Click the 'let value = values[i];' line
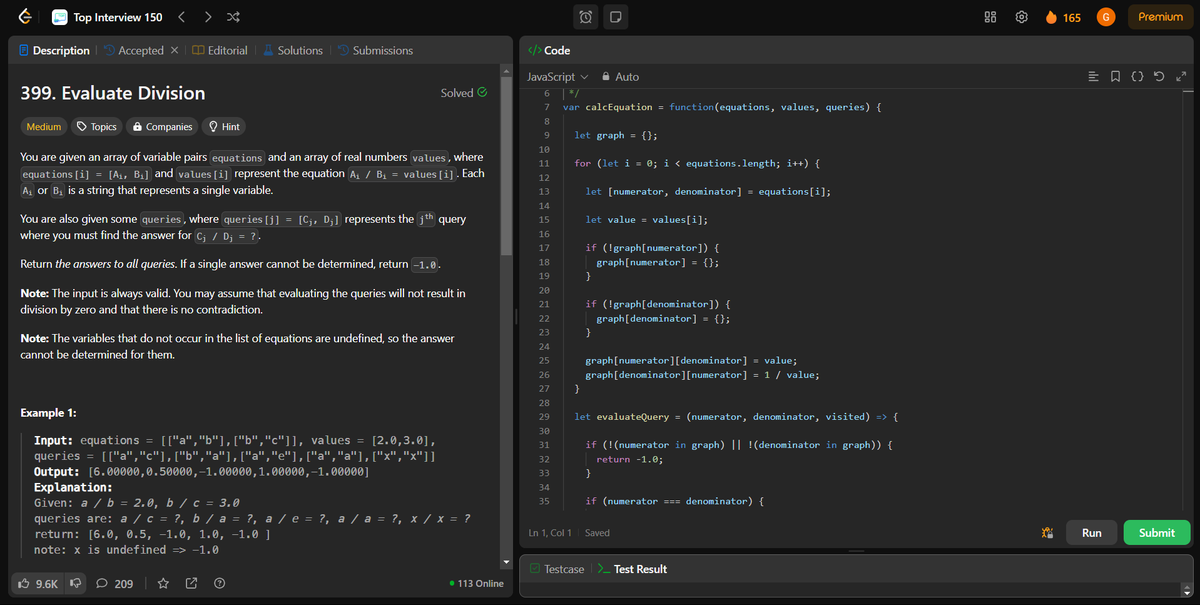Image resolution: width=1200 pixels, height=605 pixels. click(x=647, y=219)
